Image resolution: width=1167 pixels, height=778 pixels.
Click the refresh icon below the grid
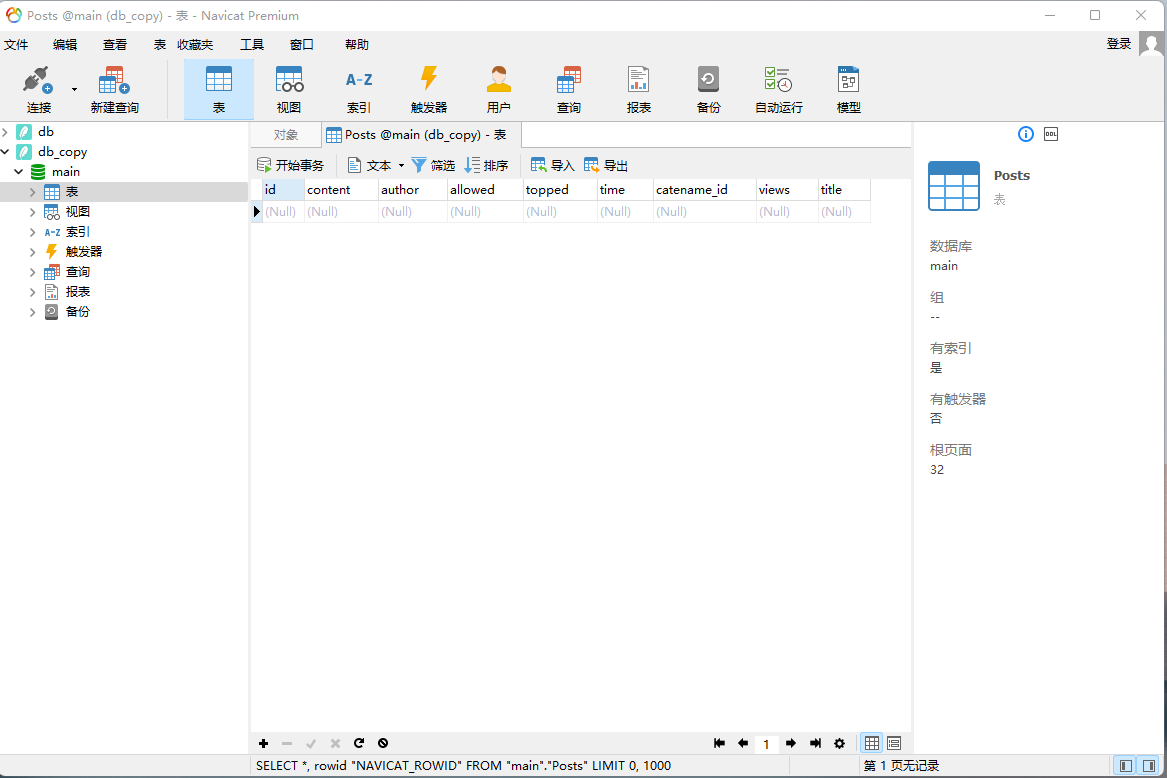pos(359,743)
